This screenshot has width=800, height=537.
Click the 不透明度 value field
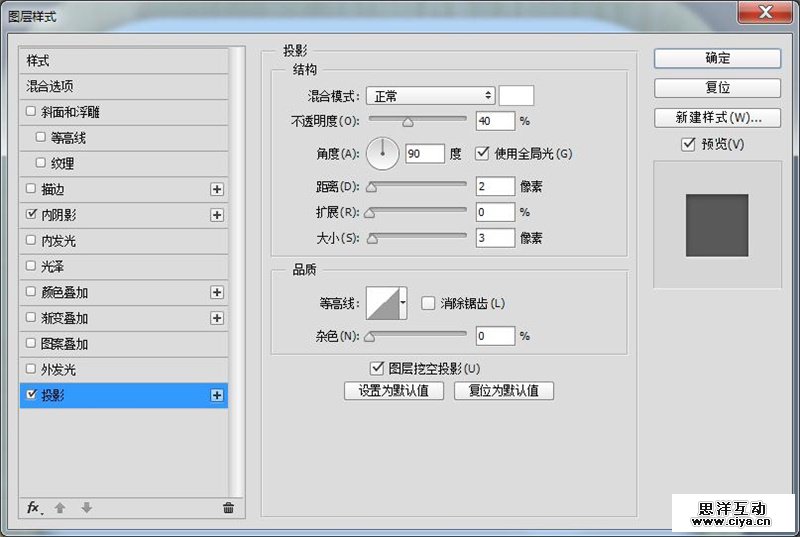tap(495, 121)
